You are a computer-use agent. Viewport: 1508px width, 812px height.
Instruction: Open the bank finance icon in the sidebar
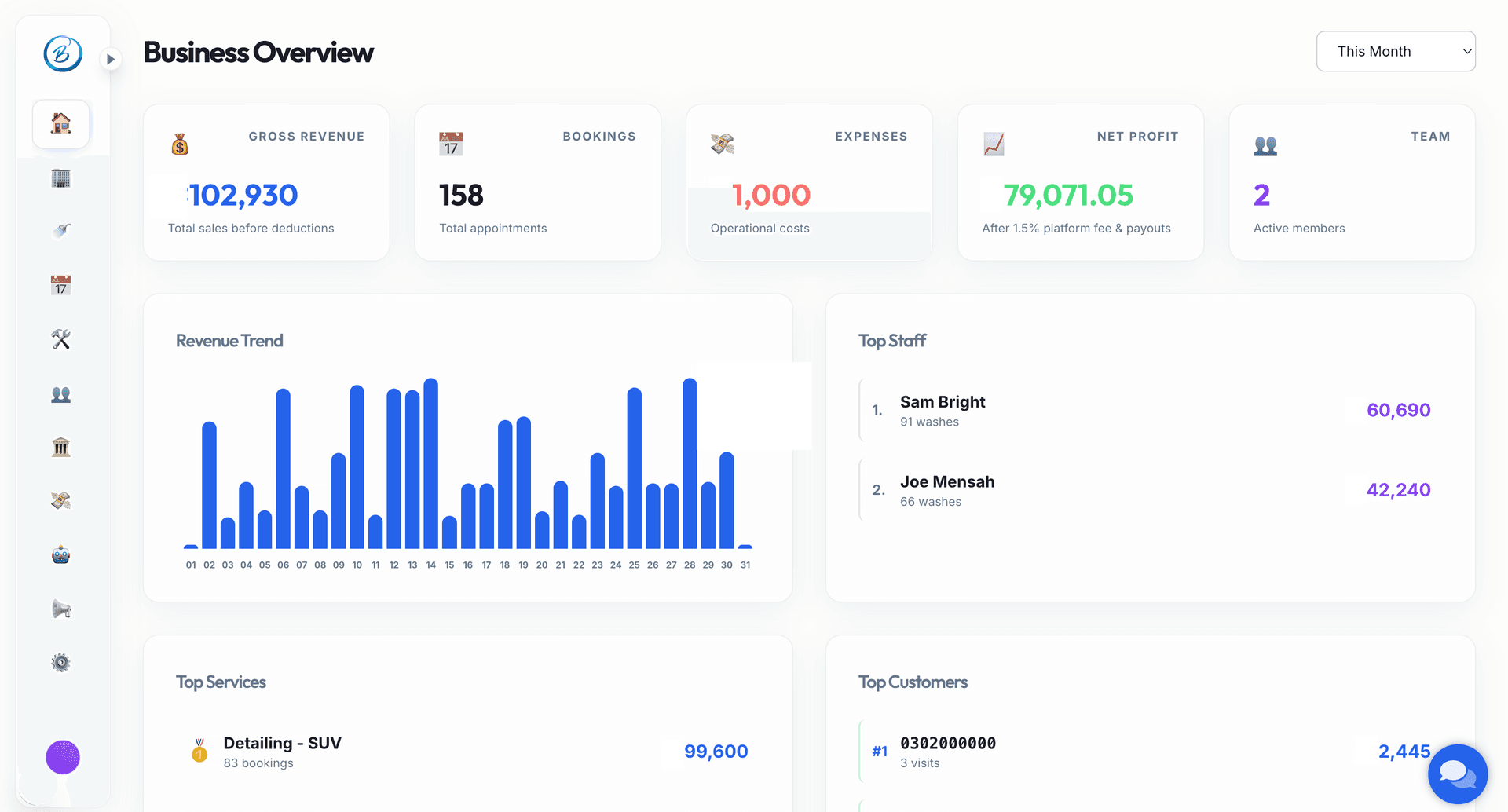[x=60, y=447]
